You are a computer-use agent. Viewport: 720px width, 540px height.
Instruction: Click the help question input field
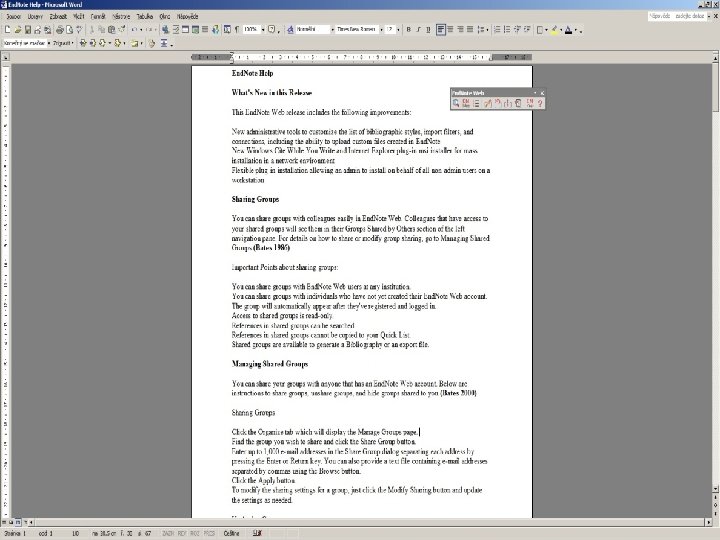(677, 16)
